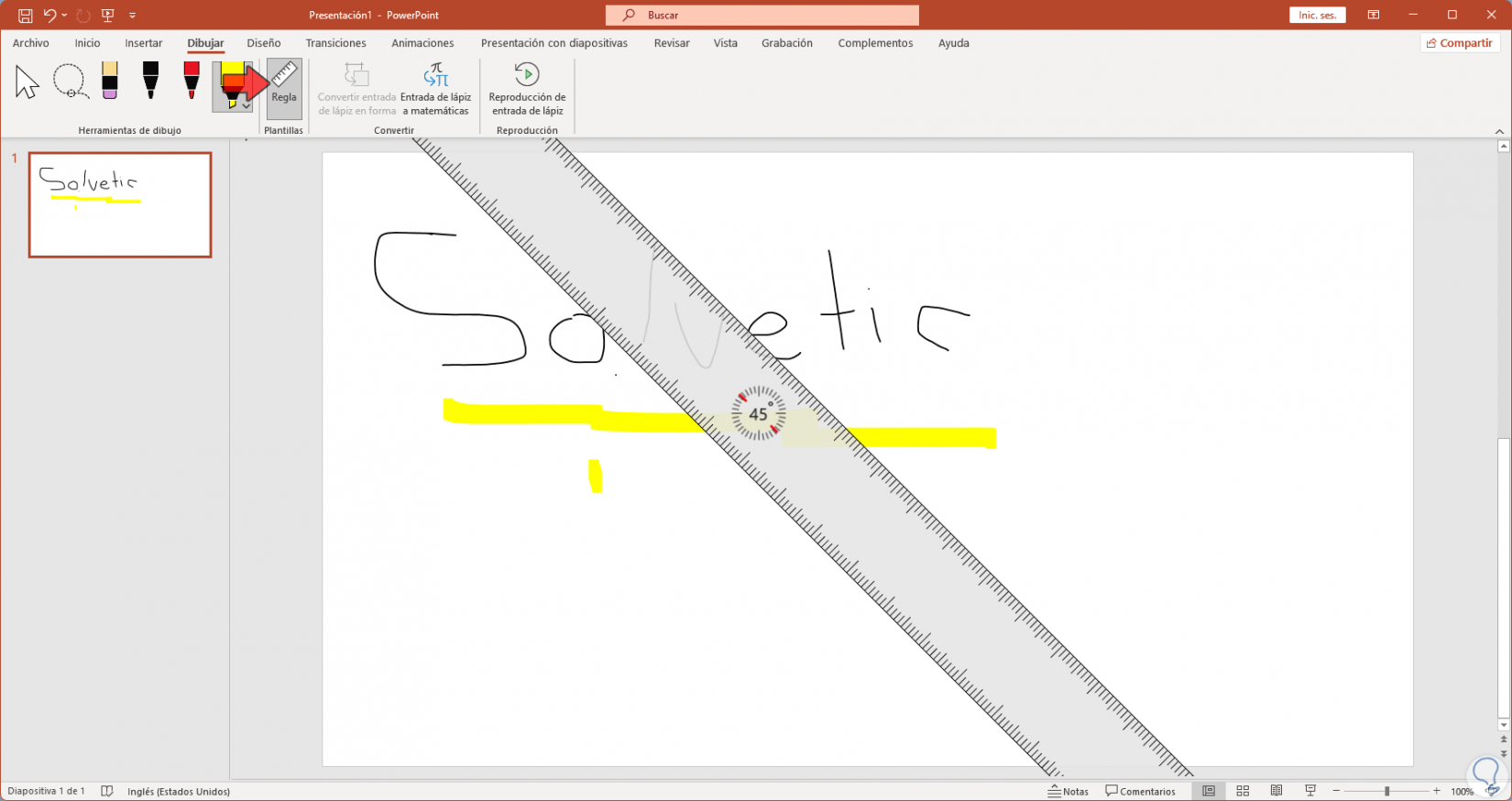Screen dimensions: 1512x801
Task: Click the Diapositiva 1 de 1 indicator
Action: click(x=47, y=791)
